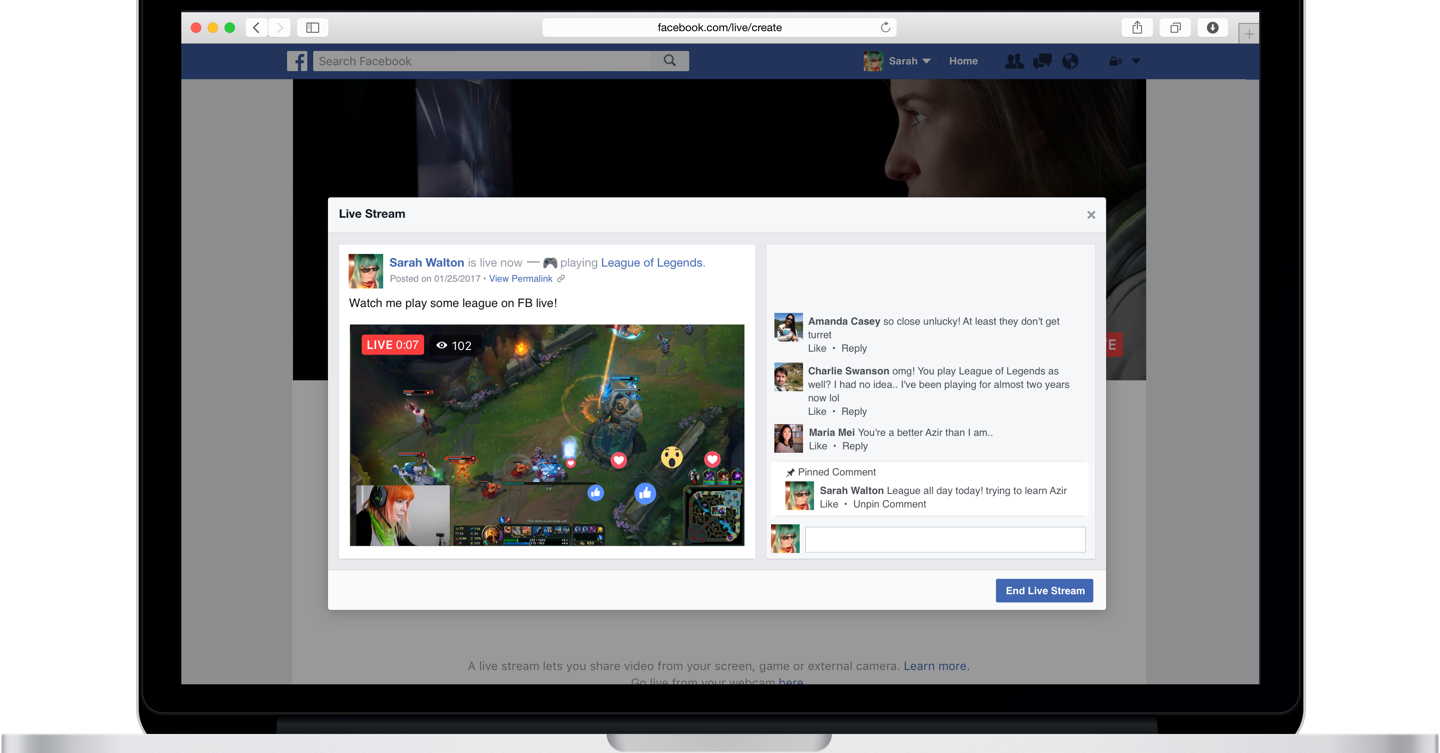1440x753 pixels.
Task: Click the wow emoji reaction on video
Action: tap(672, 458)
